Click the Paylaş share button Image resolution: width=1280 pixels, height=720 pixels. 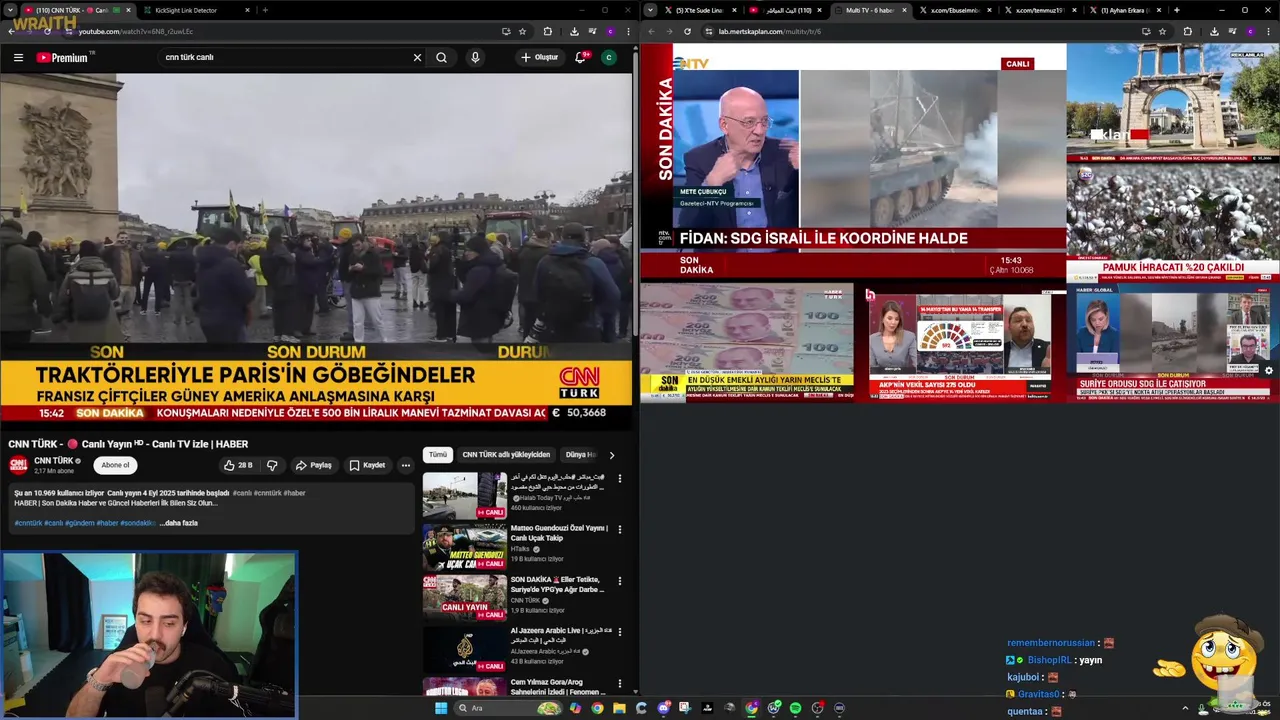point(313,465)
